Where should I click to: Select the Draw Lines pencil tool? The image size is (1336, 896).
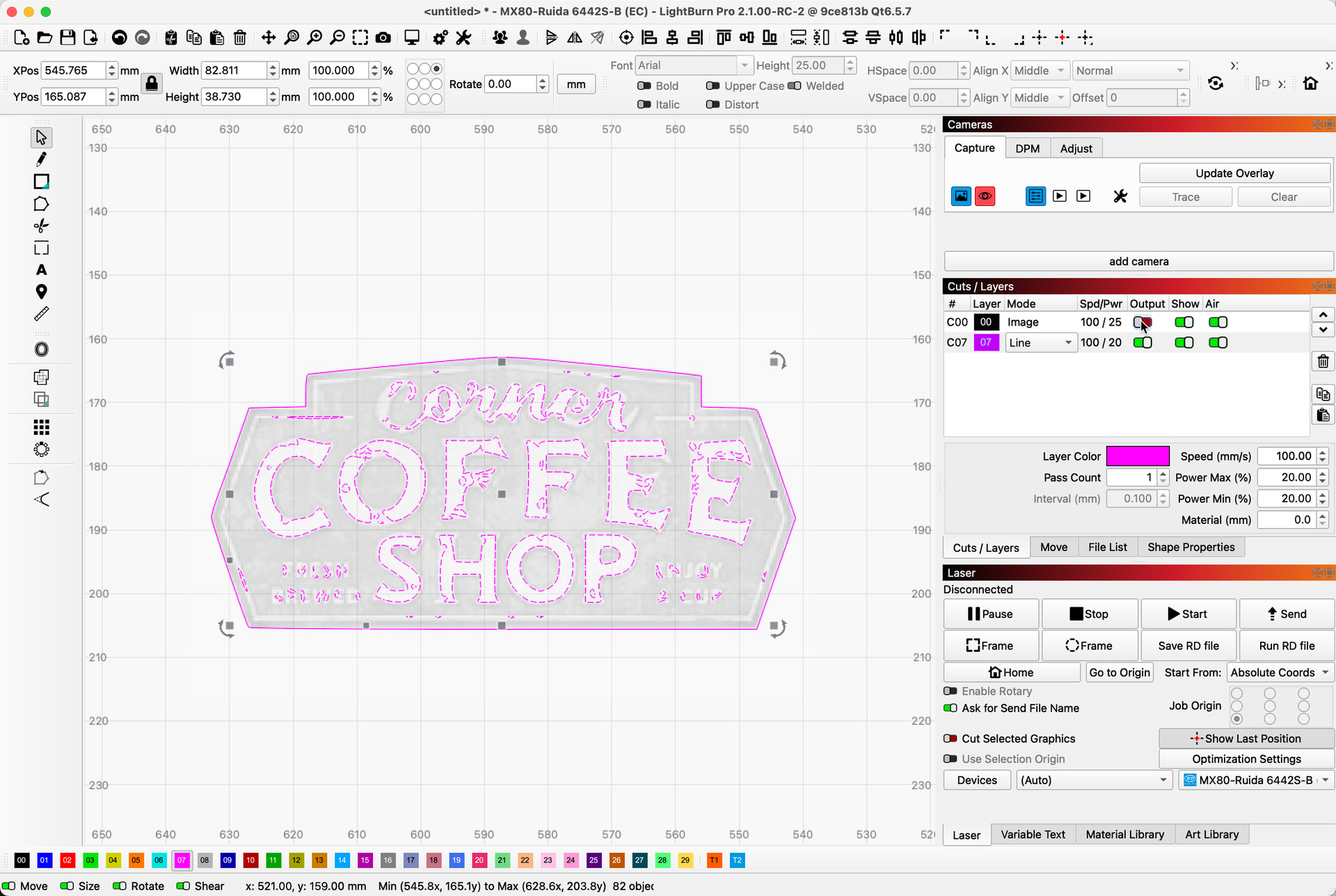(41, 159)
